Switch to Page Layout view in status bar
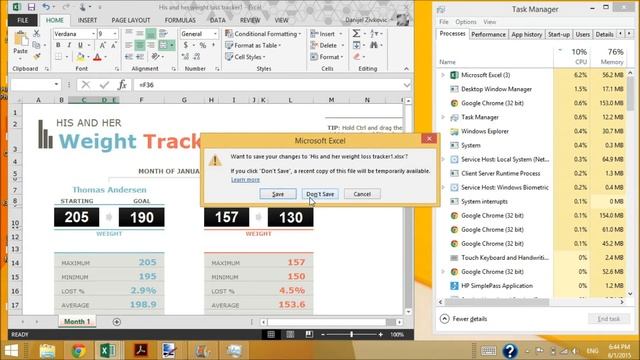This screenshot has width=640, height=360. [290, 334]
